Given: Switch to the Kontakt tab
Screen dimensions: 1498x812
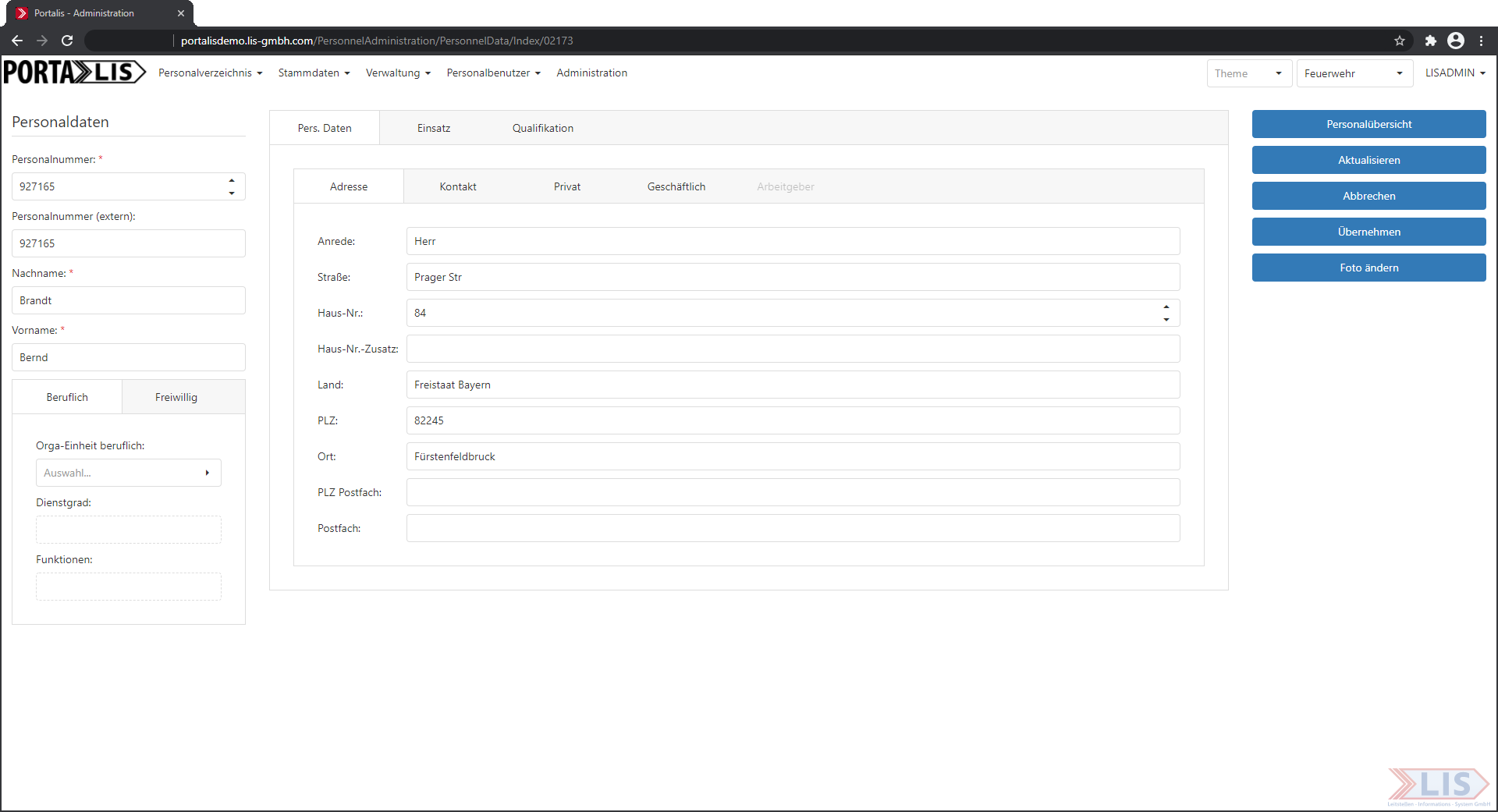Looking at the screenshot, I should click(x=458, y=186).
